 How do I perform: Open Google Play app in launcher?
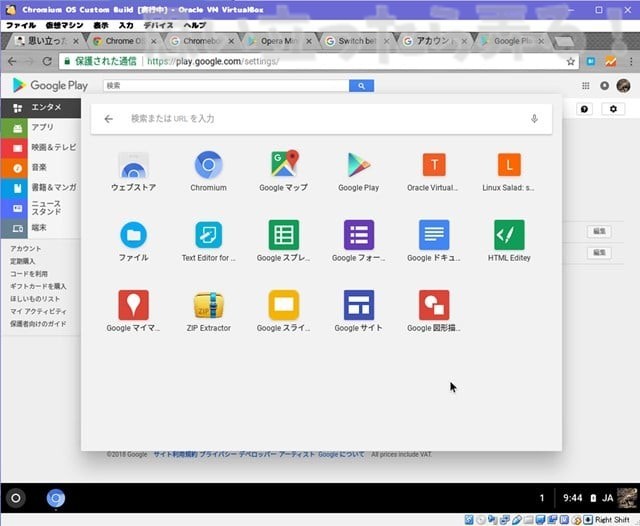tap(358, 171)
